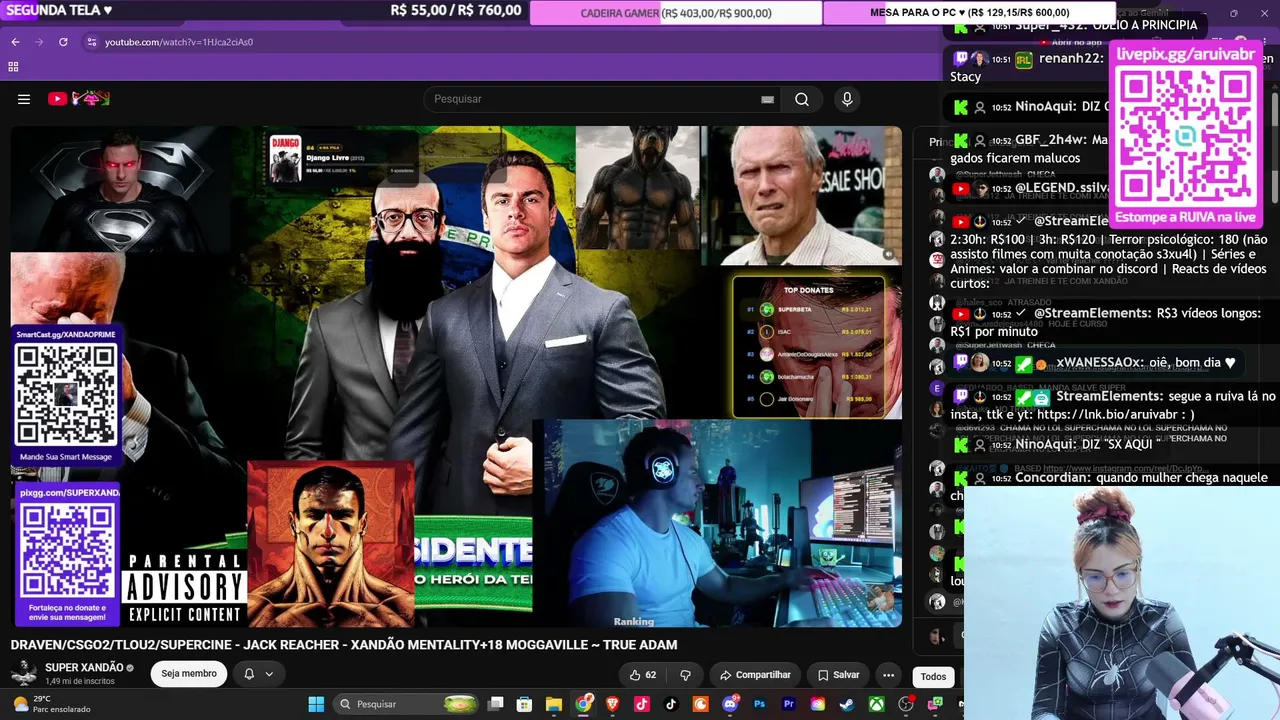Share the video with Compartilhar
Image resolution: width=1280 pixels, height=720 pixels.
tap(755, 675)
